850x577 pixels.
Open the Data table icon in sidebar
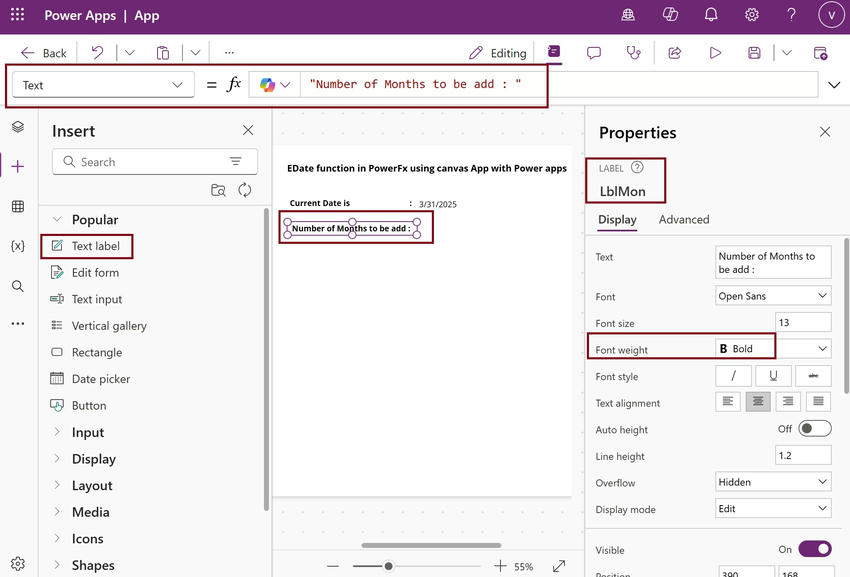18,206
